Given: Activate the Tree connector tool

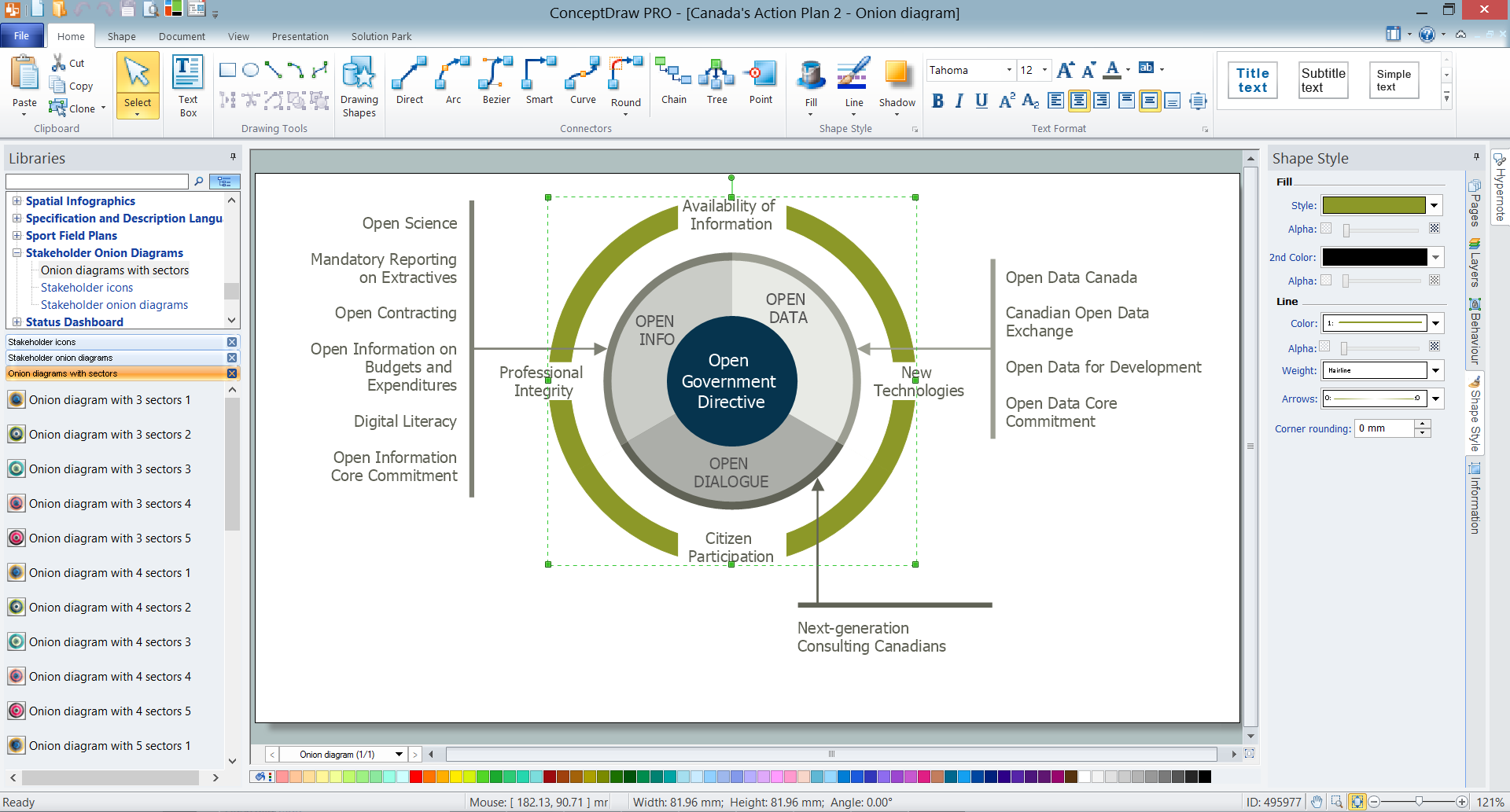Looking at the screenshot, I should (x=716, y=80).
